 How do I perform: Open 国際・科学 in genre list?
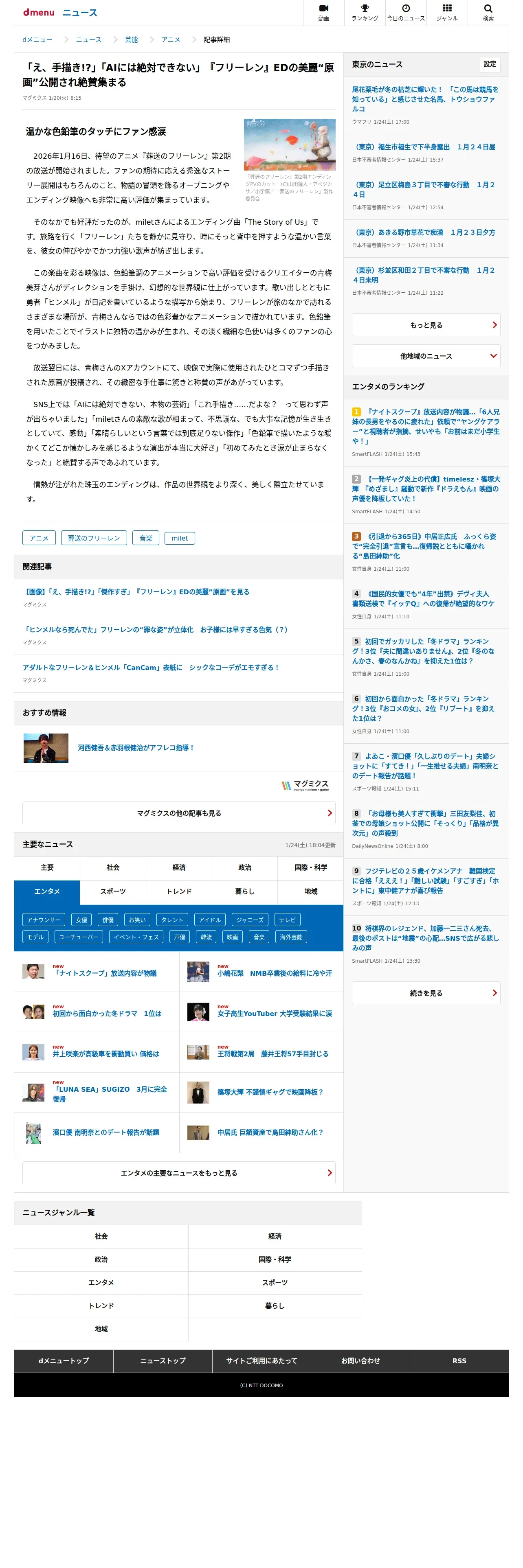275,1259
